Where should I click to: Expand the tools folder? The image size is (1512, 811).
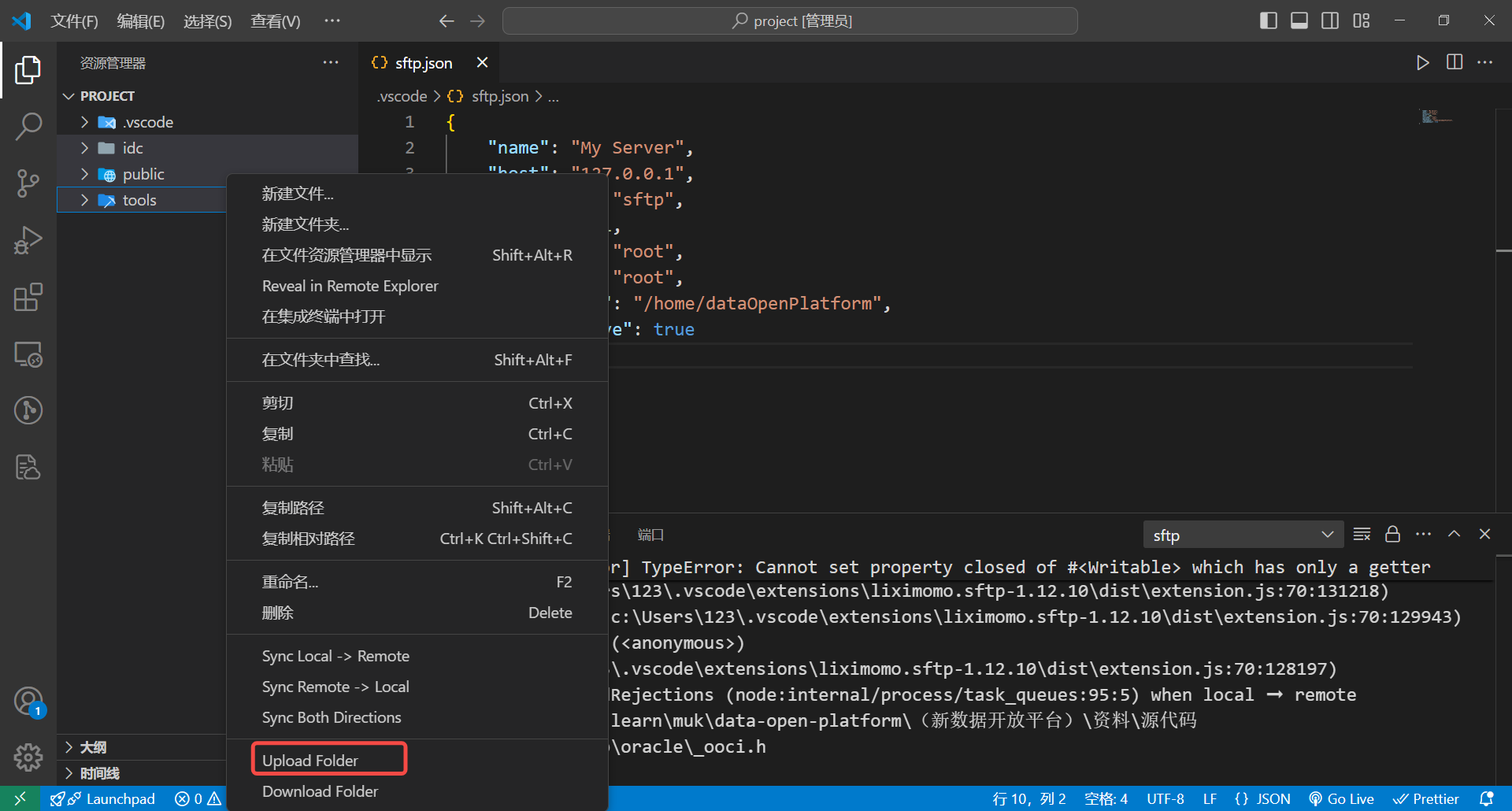click(84, 200)
